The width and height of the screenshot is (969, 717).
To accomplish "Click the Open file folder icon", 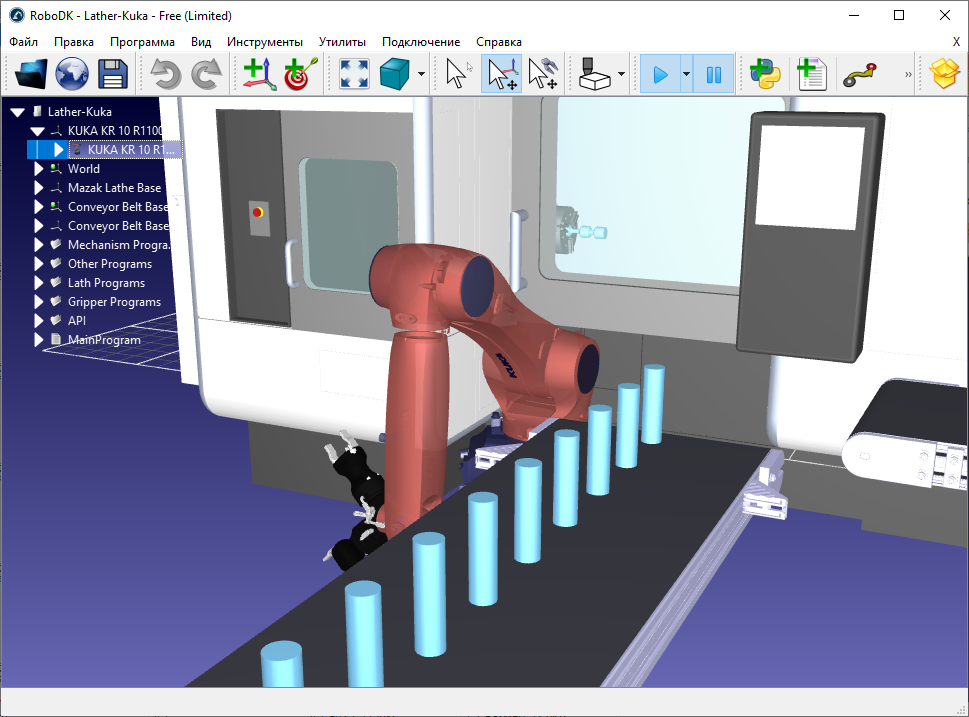I will (x=31, y=74).
